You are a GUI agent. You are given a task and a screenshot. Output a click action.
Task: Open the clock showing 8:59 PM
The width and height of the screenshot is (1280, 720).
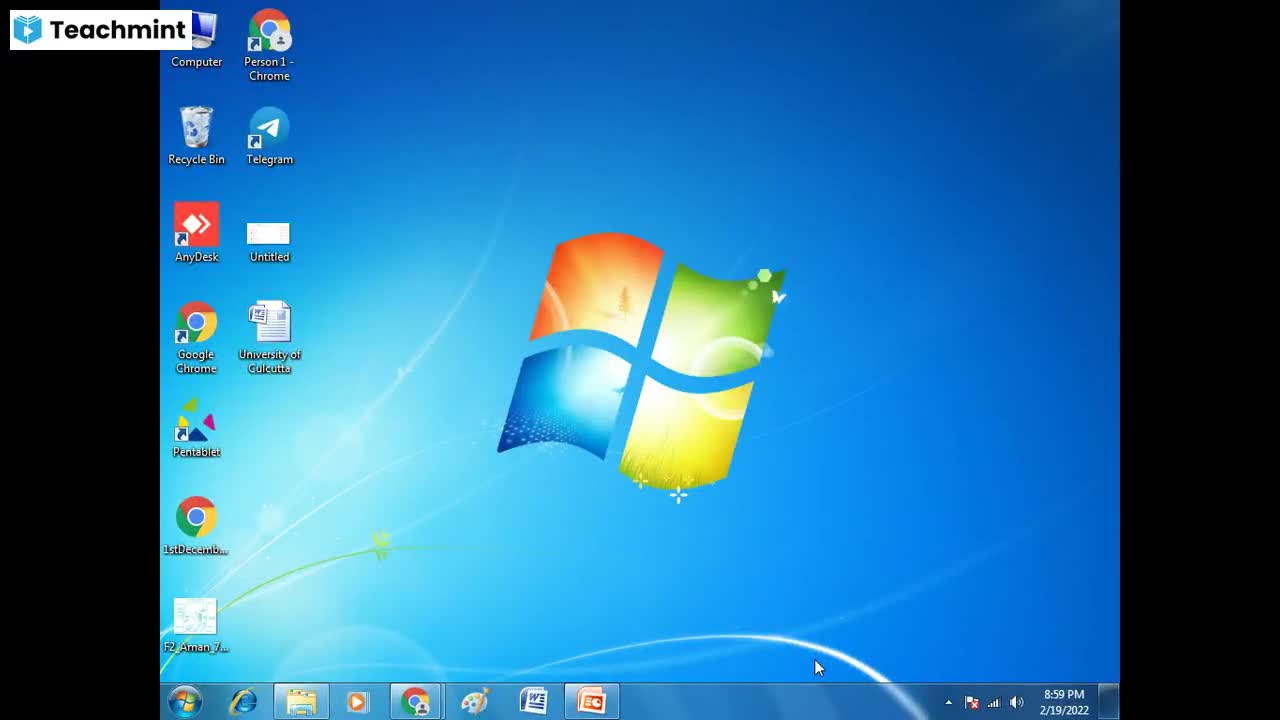coord(1064,702)
